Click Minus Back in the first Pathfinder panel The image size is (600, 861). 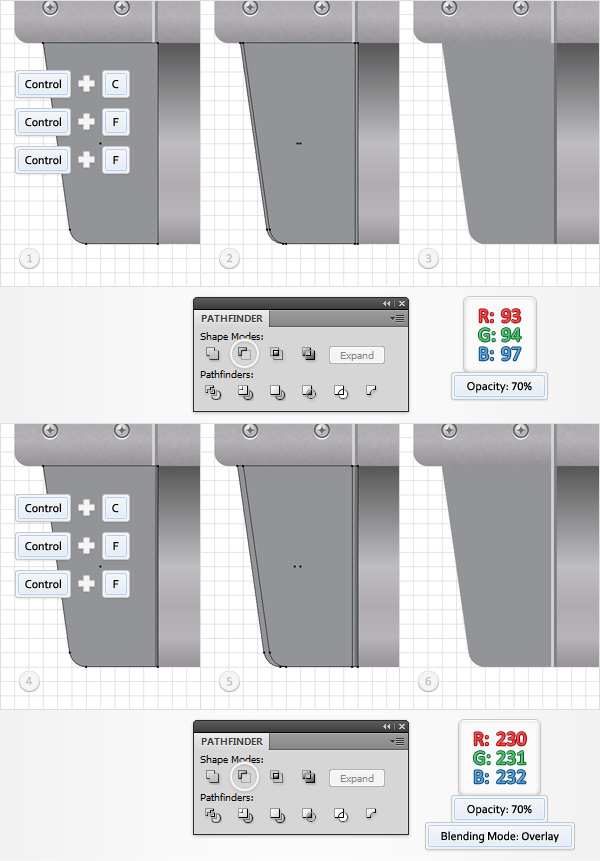tap(372, 390)
